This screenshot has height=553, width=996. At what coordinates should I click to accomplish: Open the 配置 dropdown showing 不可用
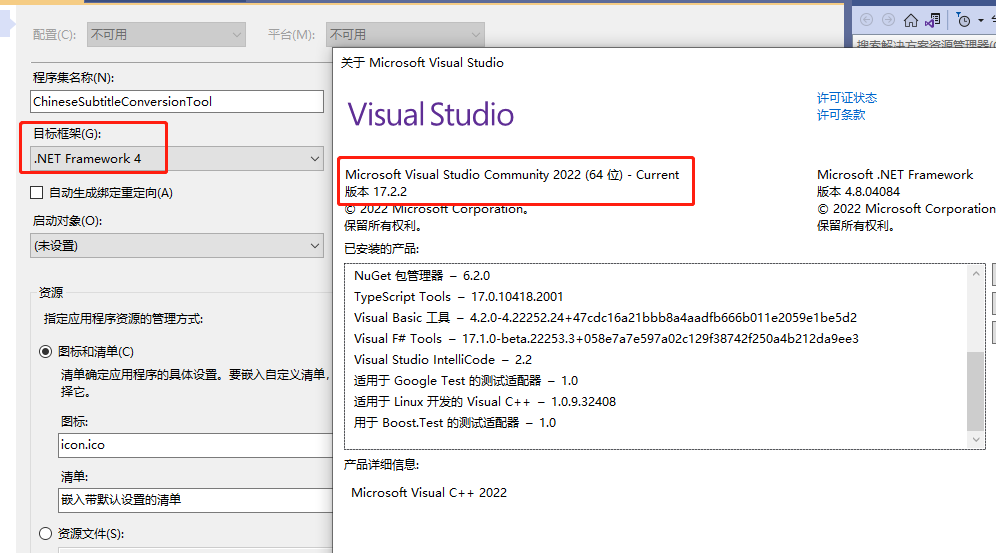click(x=166, y=34)
